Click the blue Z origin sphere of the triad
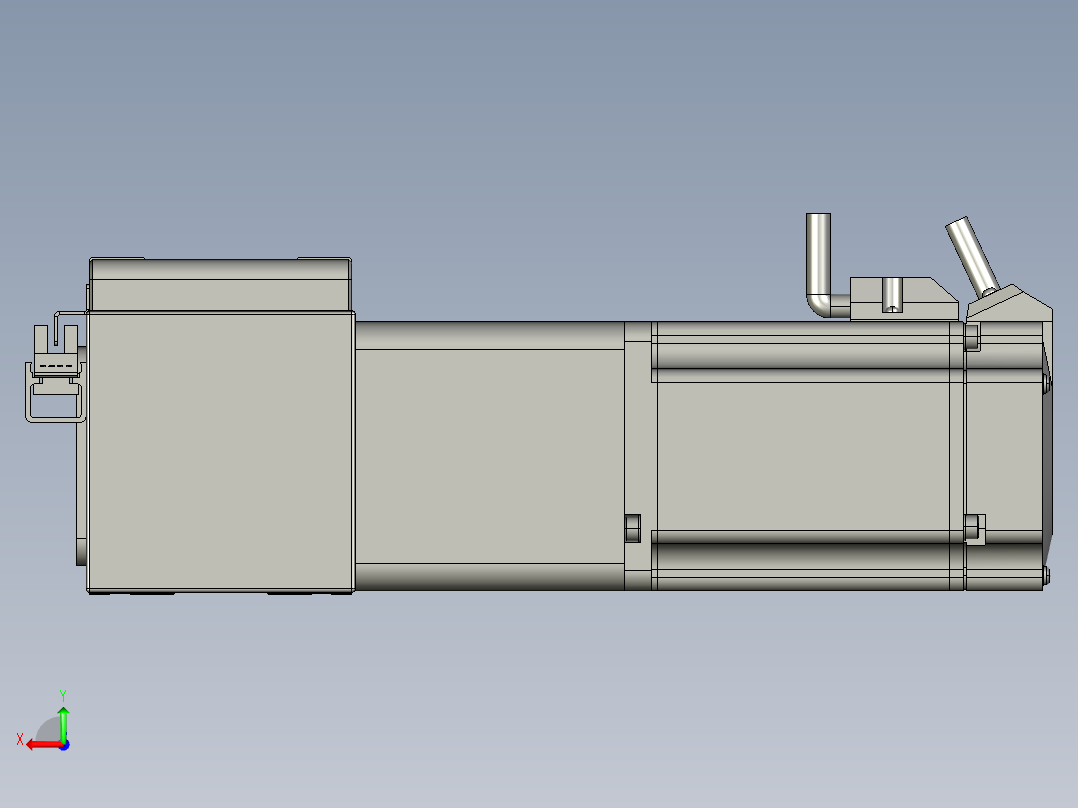 point(64,745)
